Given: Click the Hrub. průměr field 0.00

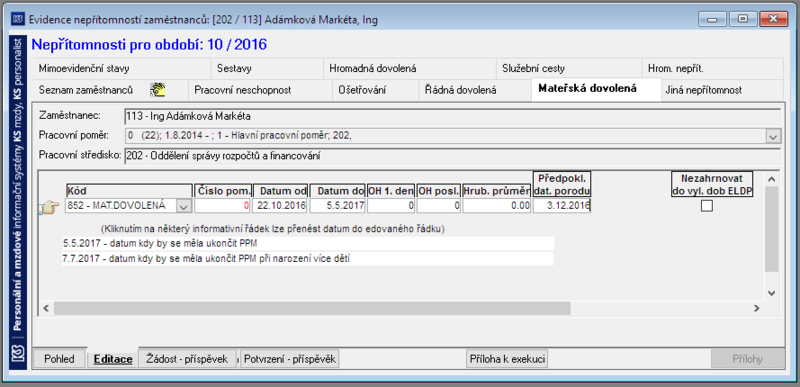Looking at the screenshot, I should 497,206.
